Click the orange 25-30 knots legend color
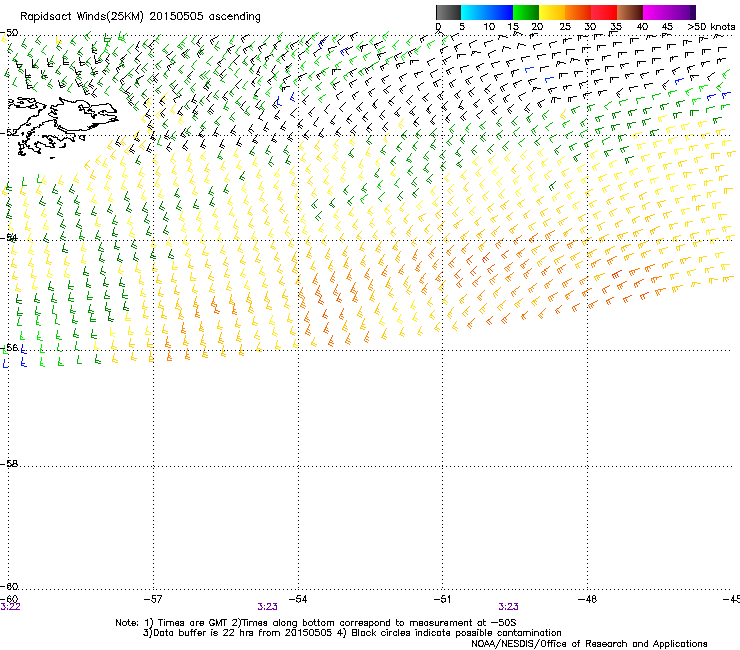The height and width of the screenshot is (650, 740). point(578,12)
